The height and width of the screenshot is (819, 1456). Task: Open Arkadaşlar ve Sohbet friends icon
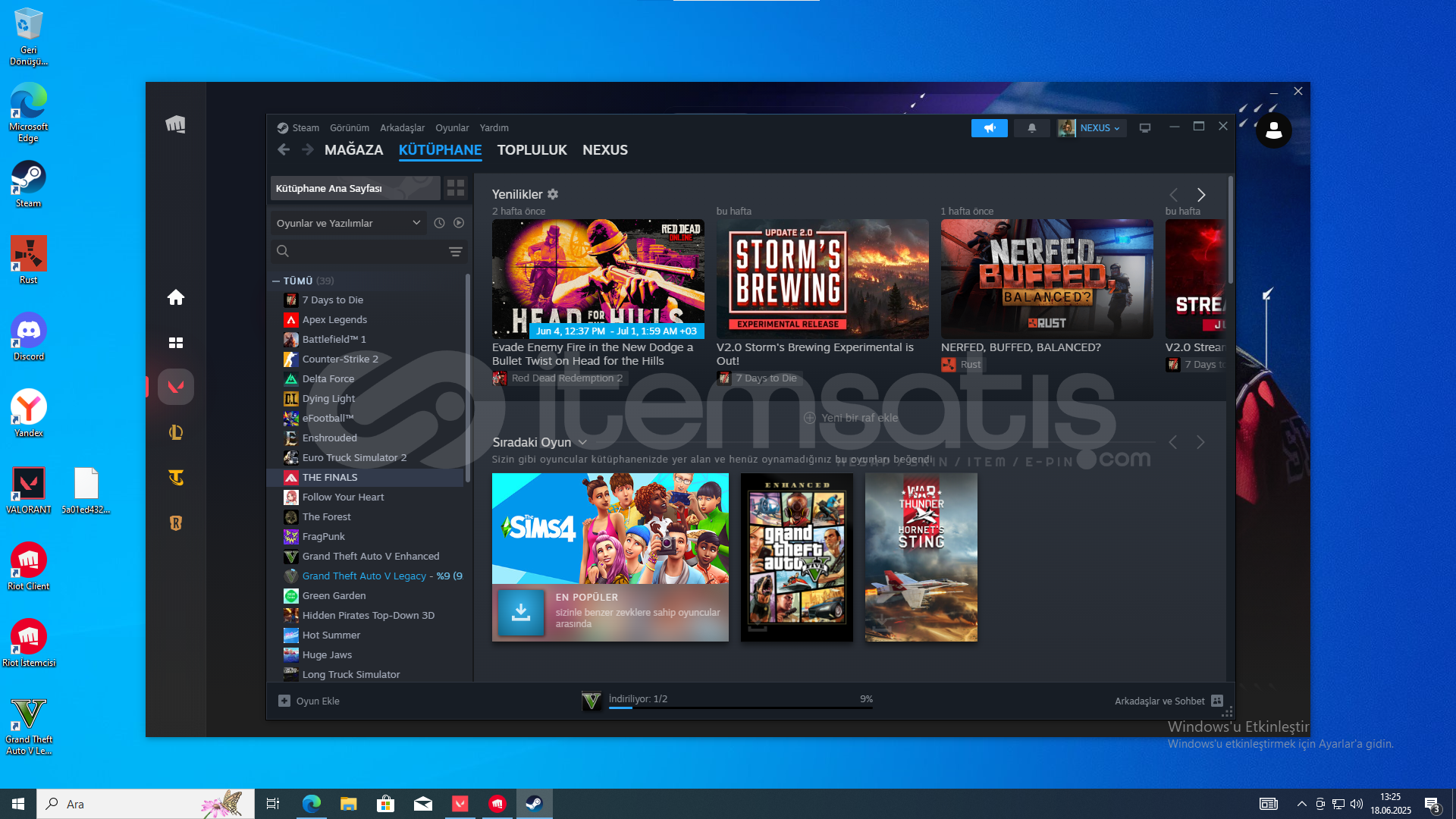coord(1217,701)
